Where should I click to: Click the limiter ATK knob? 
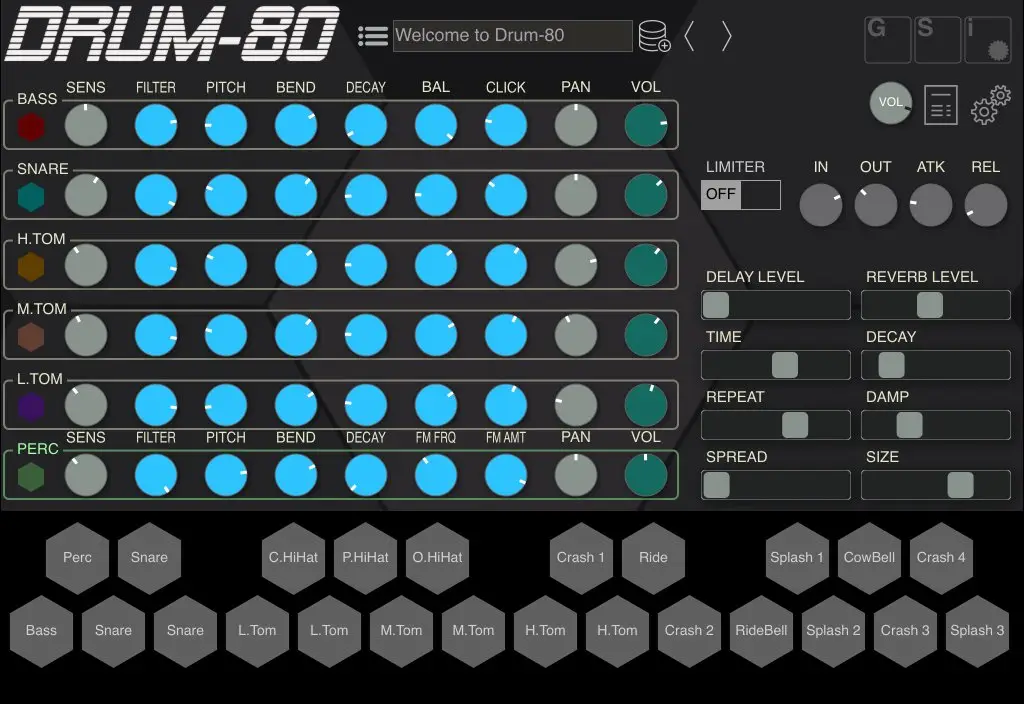[x=931, y=205]
